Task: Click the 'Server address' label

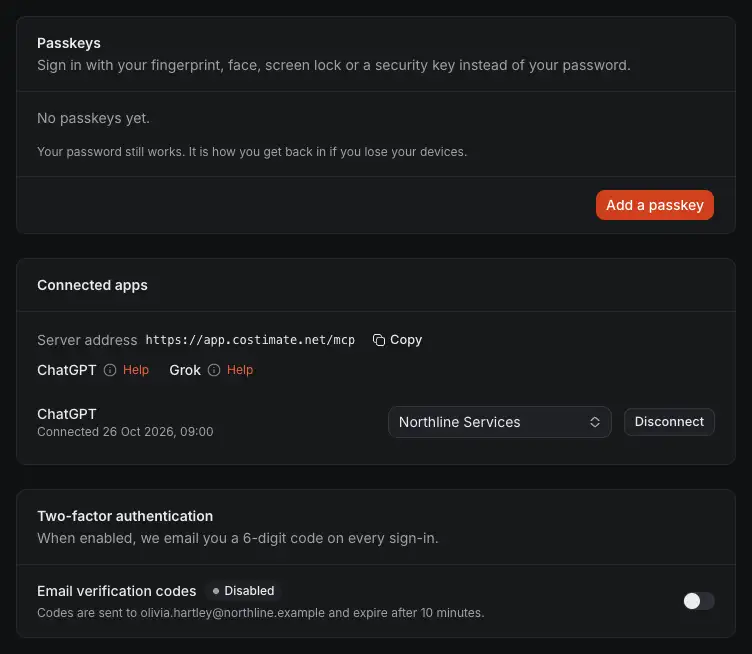Action: (x=87, y=340)
